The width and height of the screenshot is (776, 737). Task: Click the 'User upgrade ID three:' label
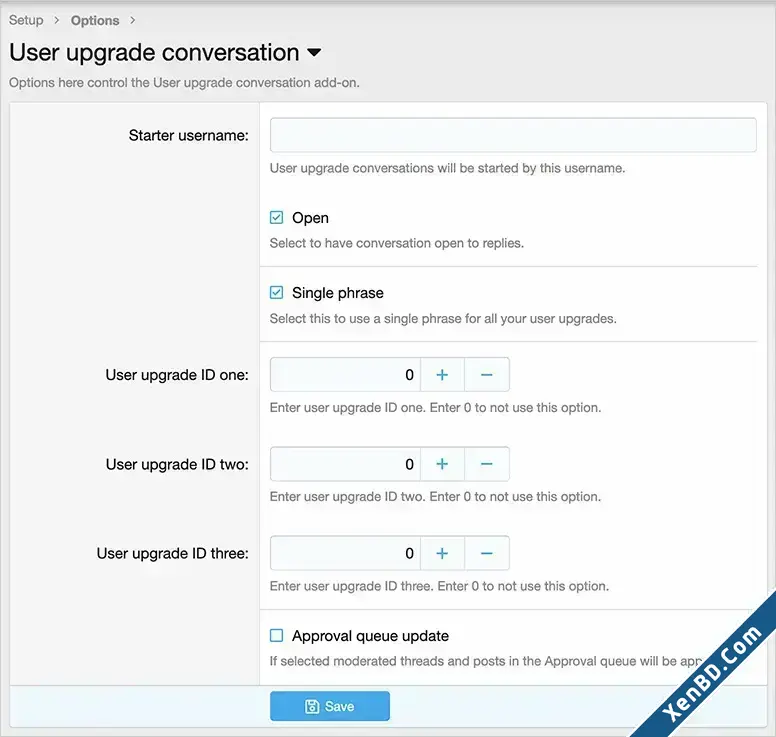click(173, 553)
